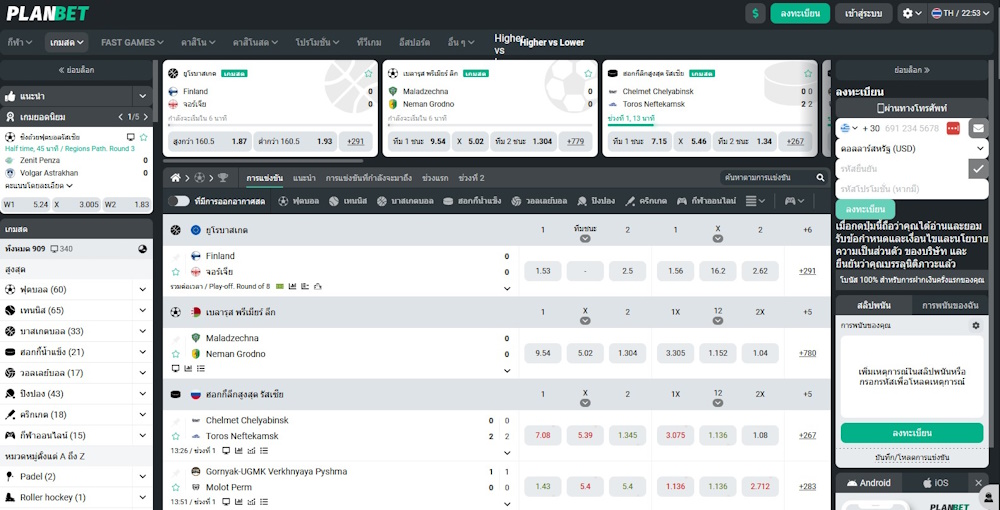Viewport: 1000px width, 510px height.
Task: Favorite the Finland vs Georgia top card
Action: tap(368, 73)
